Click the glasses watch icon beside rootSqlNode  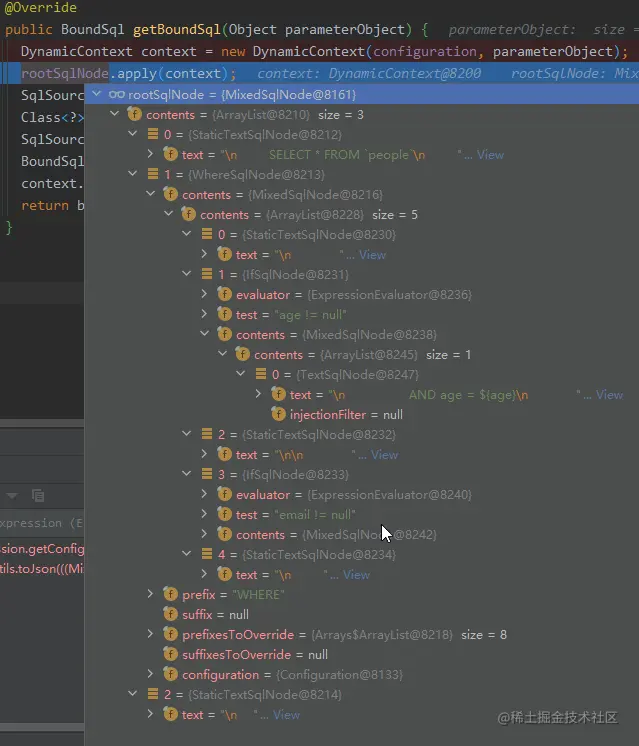click(117, 94)
